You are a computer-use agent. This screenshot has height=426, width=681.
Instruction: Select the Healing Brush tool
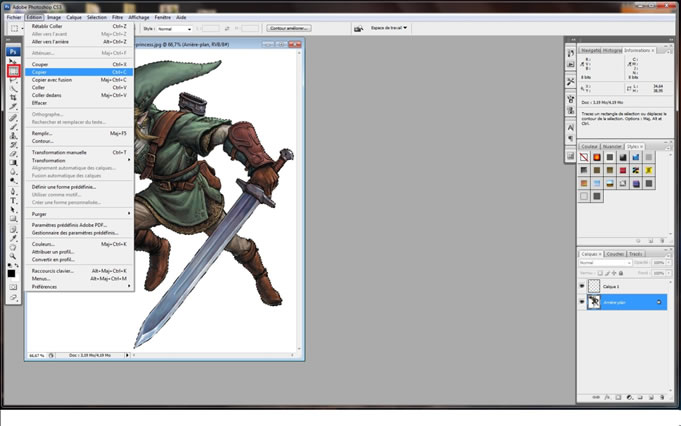click(x=13, y=118)
